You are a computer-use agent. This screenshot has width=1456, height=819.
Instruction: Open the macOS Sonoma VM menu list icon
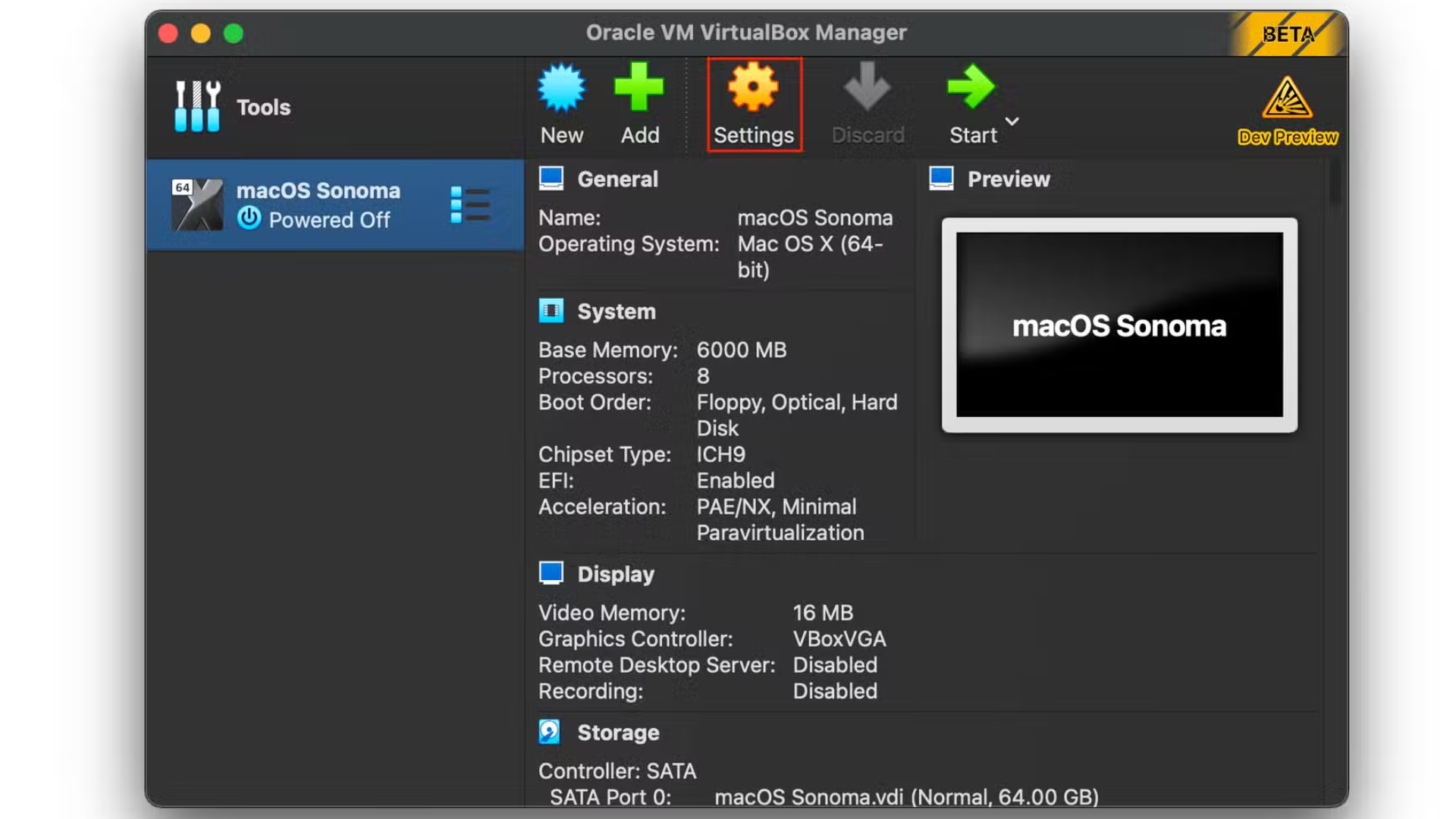point(470,205)
